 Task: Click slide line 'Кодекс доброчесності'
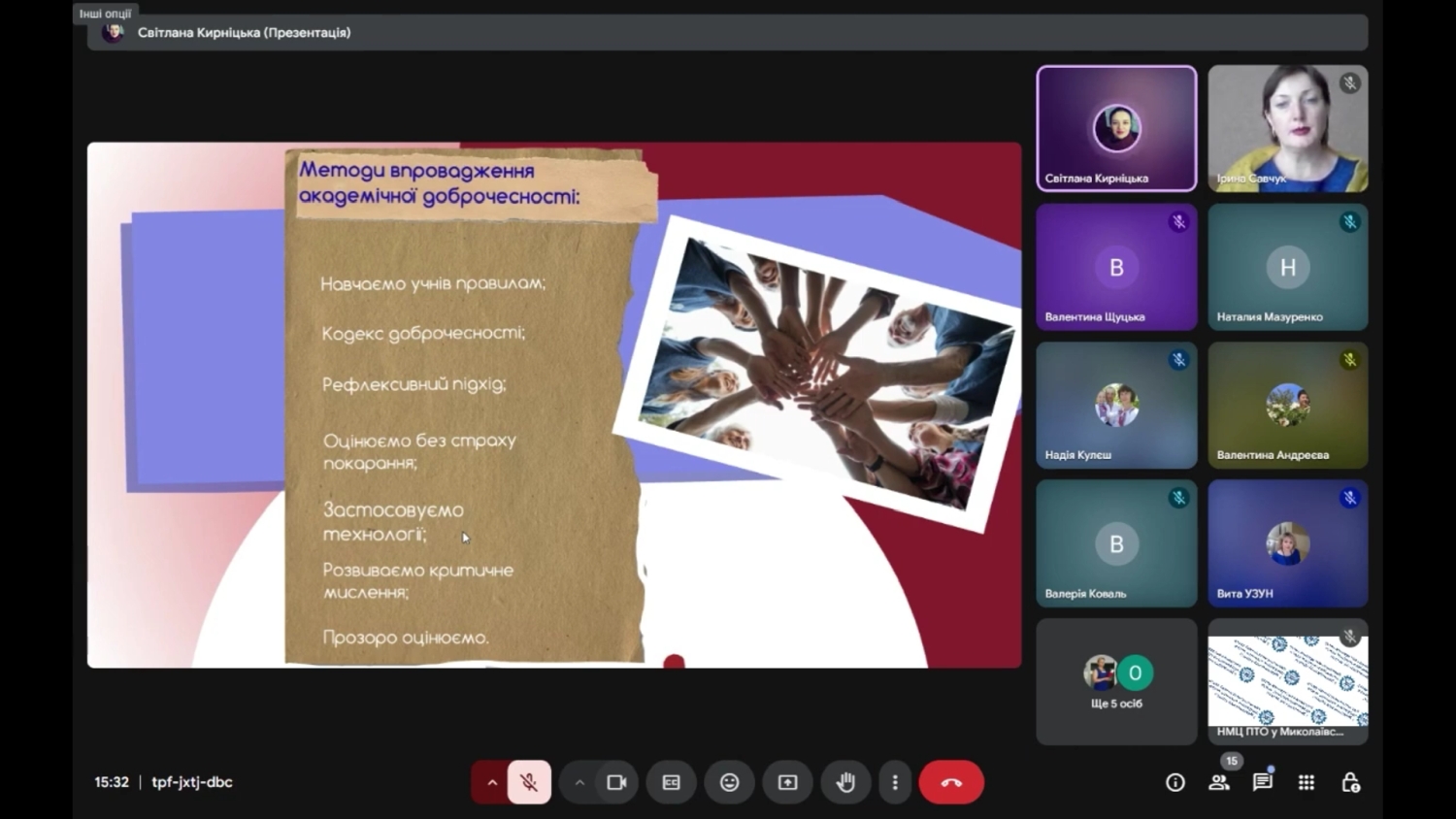(x=423, y=334)
